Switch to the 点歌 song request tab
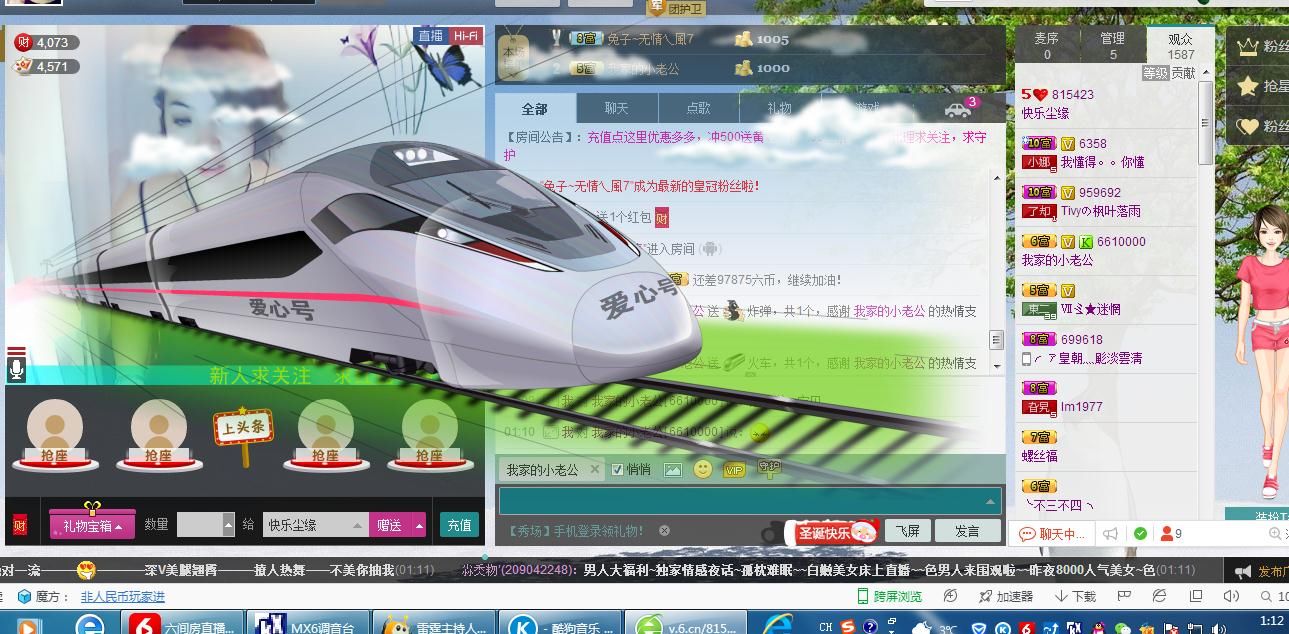This screenshot has height=634, width=1289. [698, 108]
